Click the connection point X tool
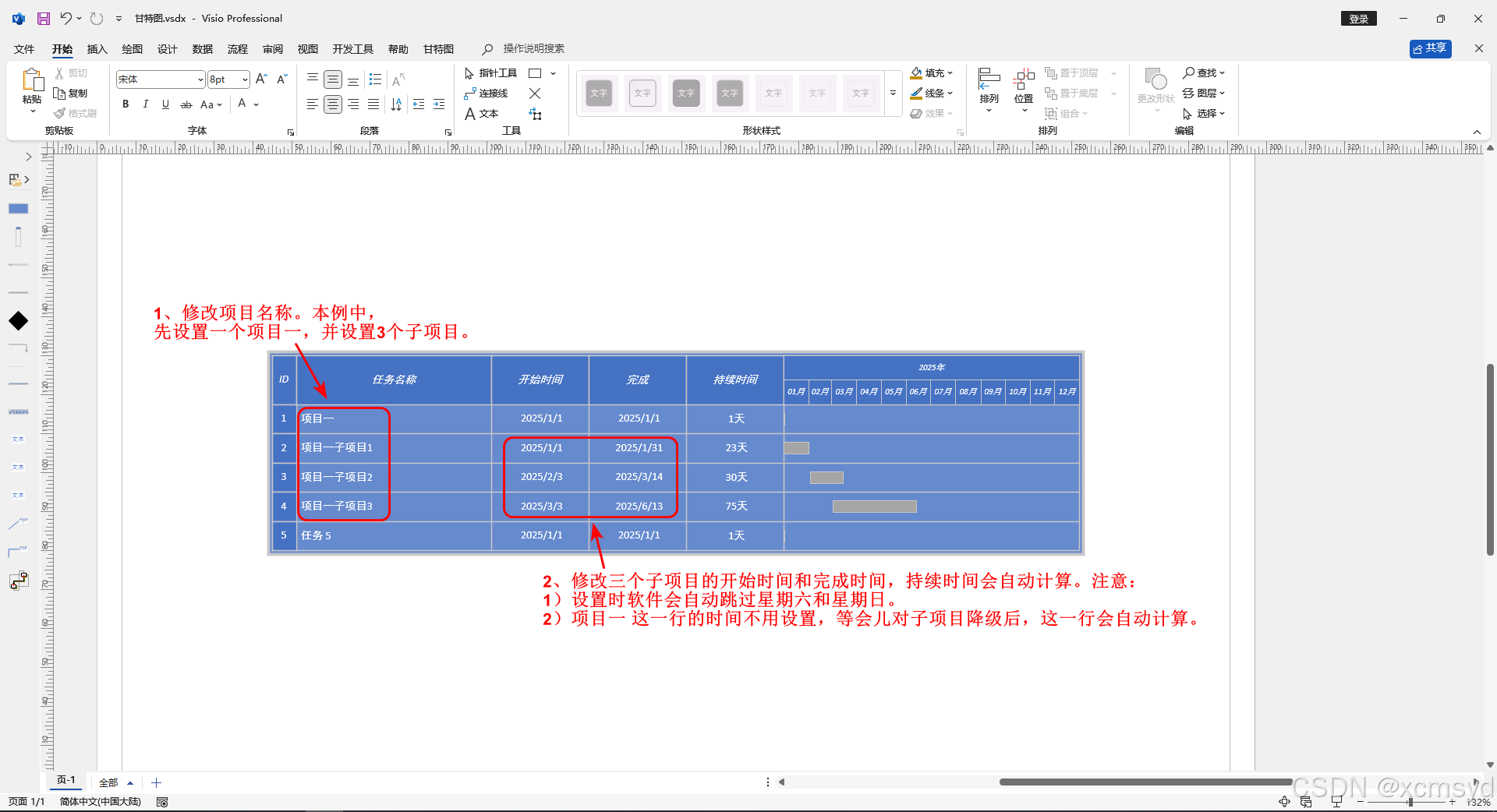The width and height of the screenshot is (1497, 812). pos(535,94)
